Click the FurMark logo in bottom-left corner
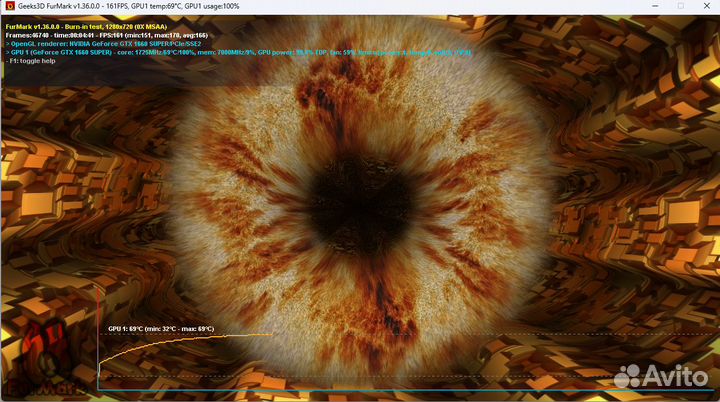This screenshot has width=720, height=402. pyautogui.click(x=35, y=360)
